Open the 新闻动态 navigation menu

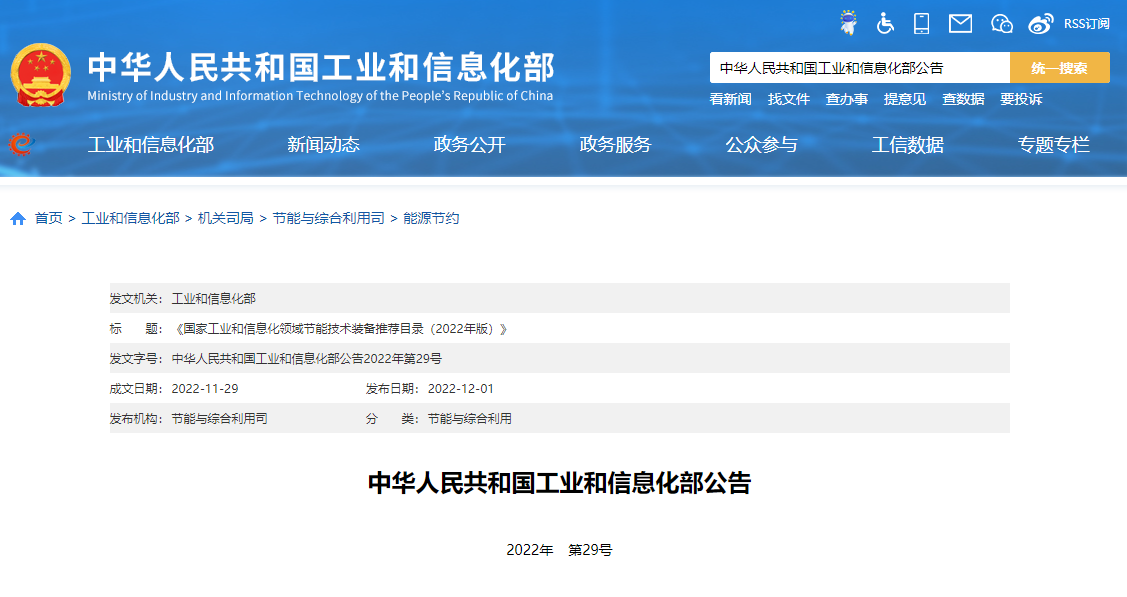click(x=323, y=145)
